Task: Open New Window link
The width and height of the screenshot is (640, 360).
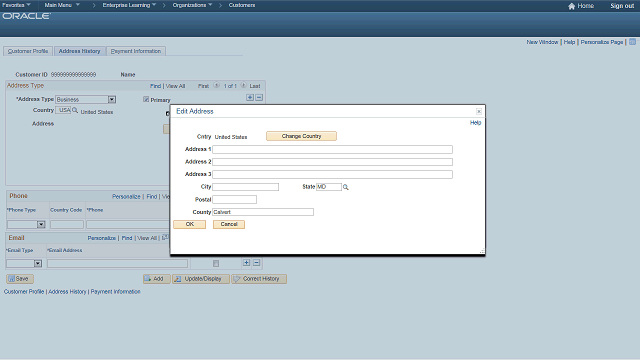Action: pyautogui.click(x=542, y=42)
